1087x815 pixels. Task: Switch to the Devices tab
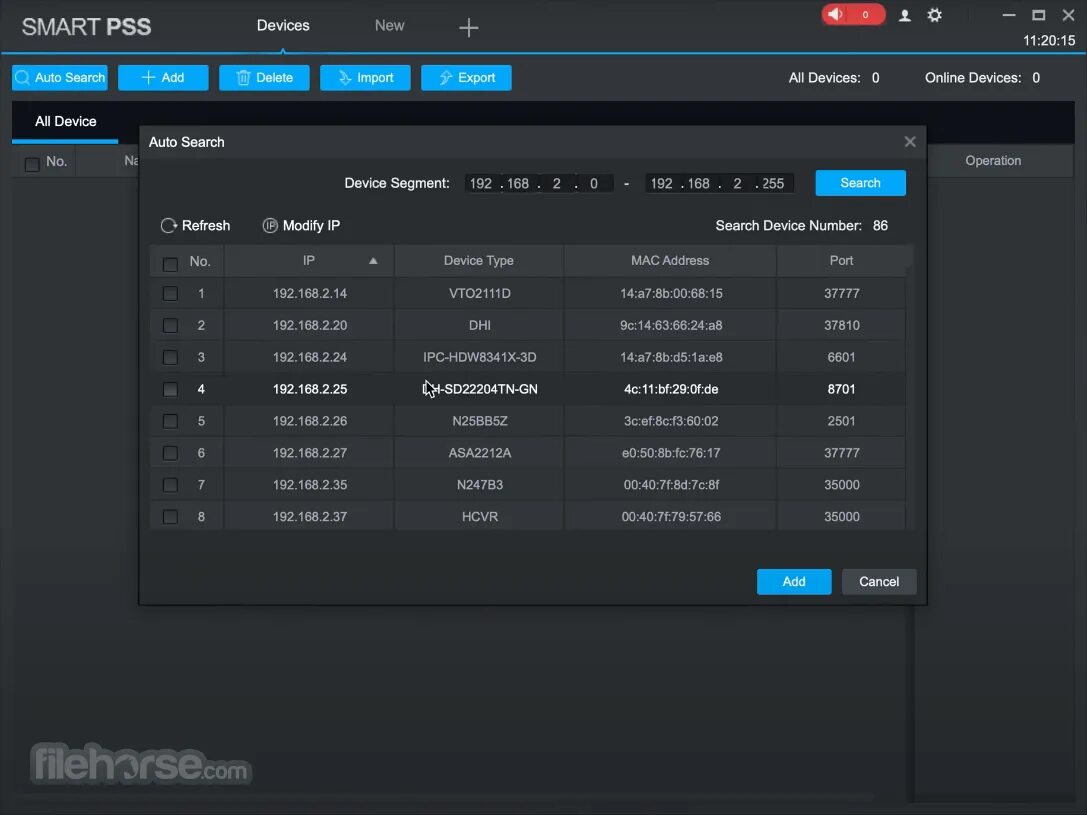tap(283, 26)
